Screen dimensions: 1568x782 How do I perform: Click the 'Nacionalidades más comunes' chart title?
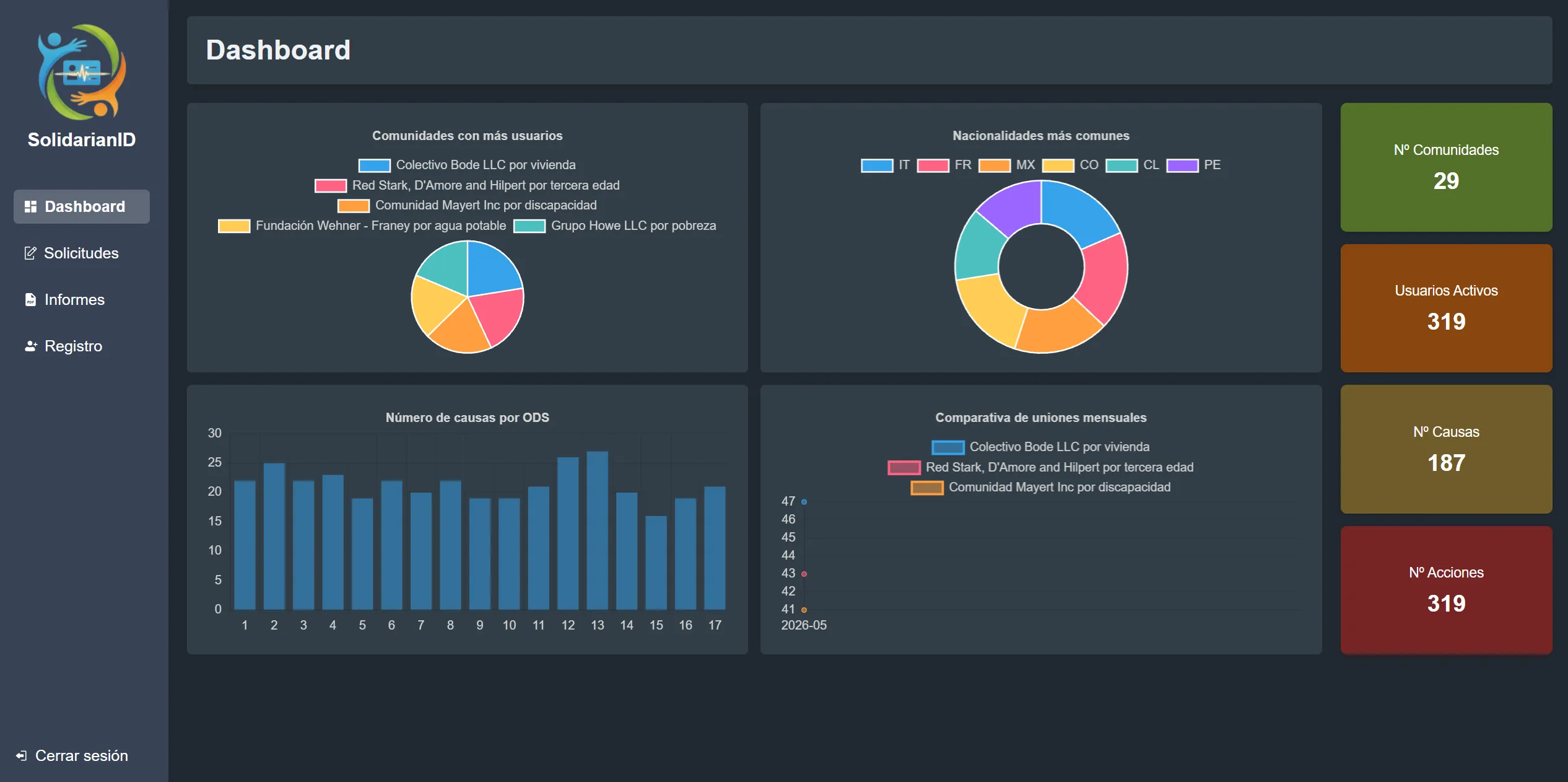[x=1041, y=136]
